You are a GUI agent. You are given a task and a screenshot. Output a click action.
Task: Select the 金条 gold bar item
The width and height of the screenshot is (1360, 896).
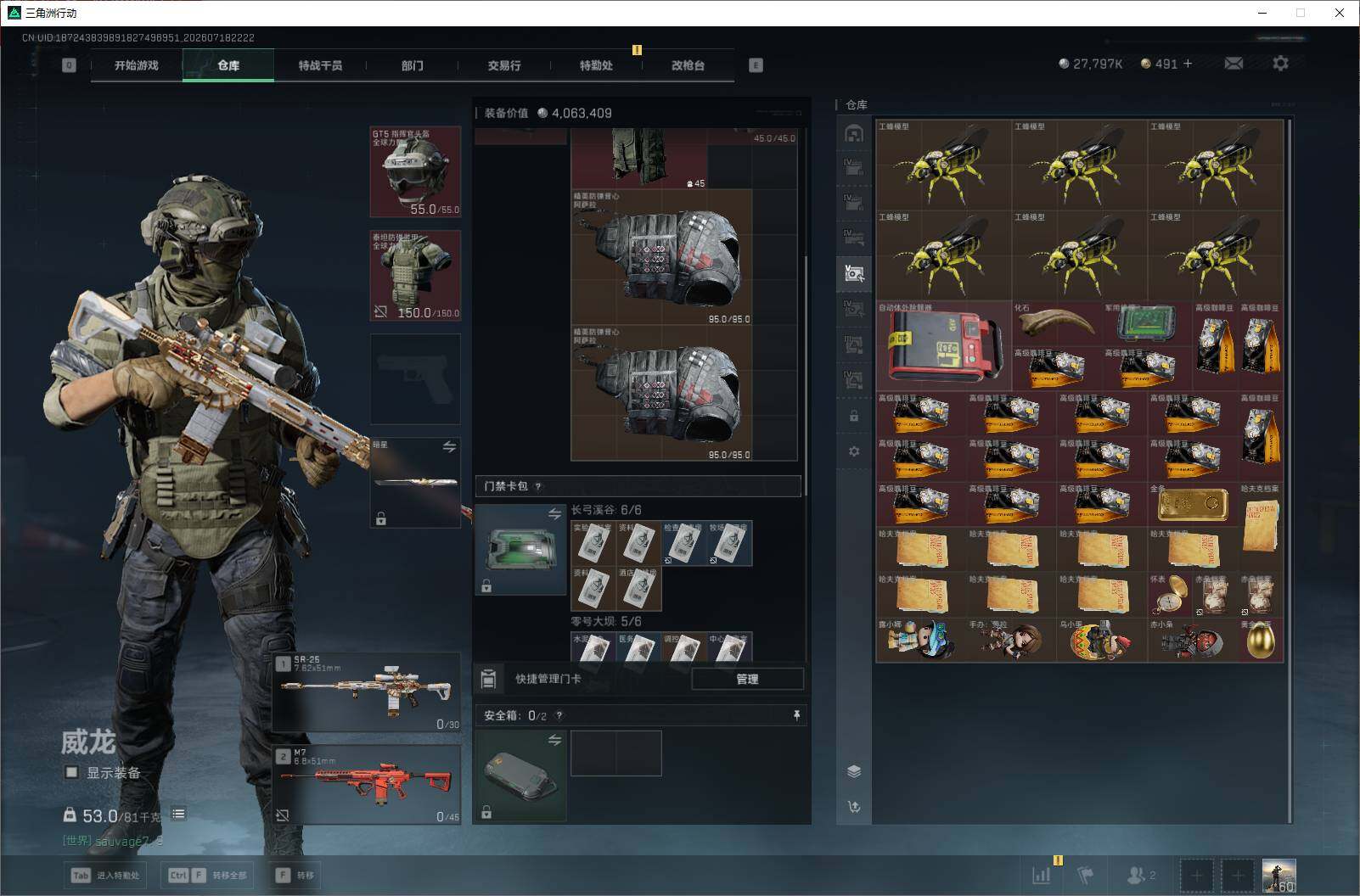(x=1192, y=504)
